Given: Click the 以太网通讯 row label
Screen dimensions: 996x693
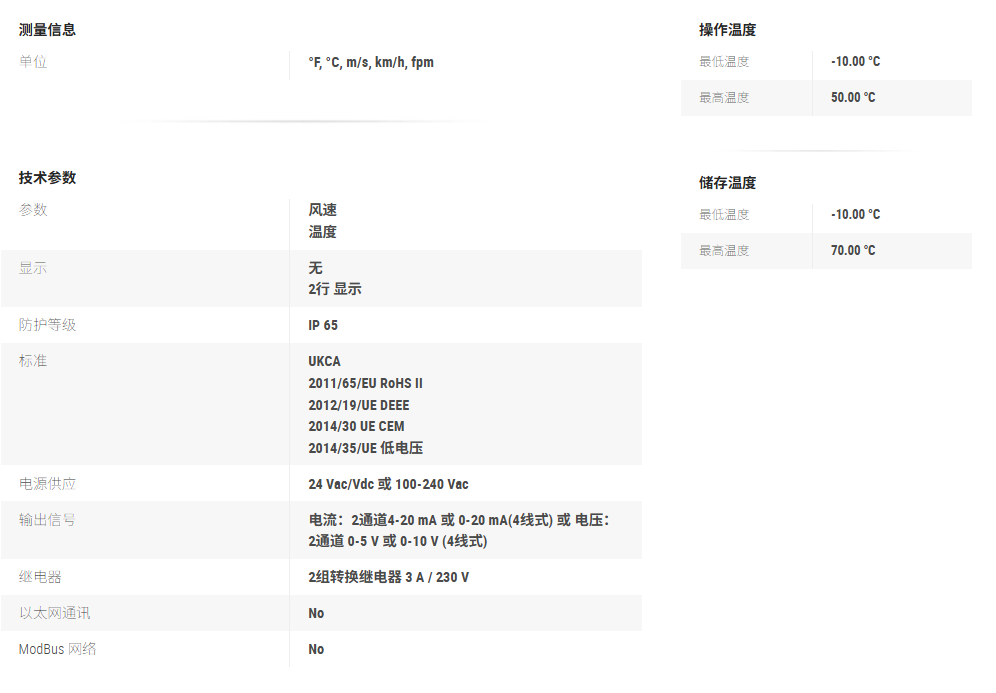Looking at the screenshot, I should pyautogui.click(x=54, y=613).
